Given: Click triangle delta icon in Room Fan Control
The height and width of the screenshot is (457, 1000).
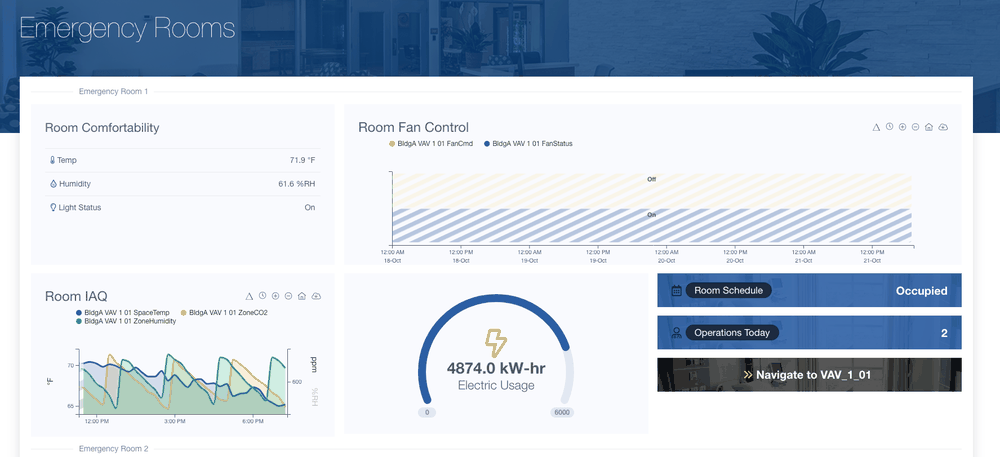Looking at the screenshot, I should point(876,127).
